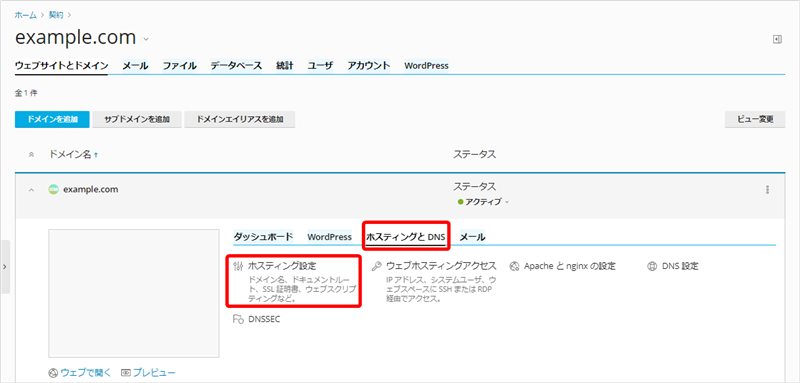This screenshot has height=383, width=800.
Task: Switch to the ファイル tab
Action: 180,66
